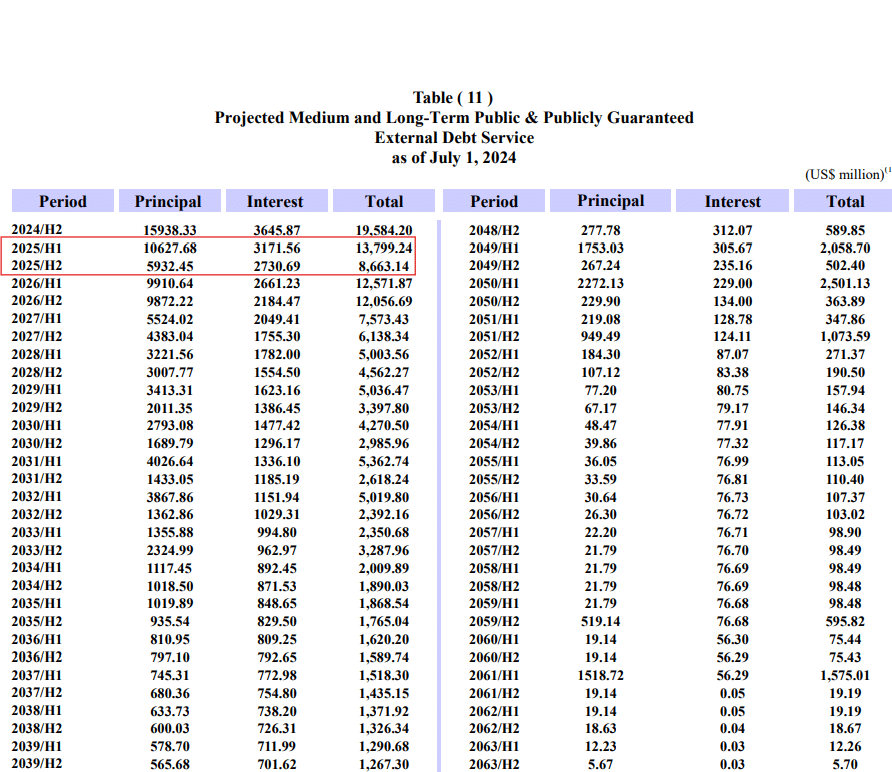Click the Total header above 589.85
This screenshot has height=772, width=892.
pyautogui.click(x=845, y=201)
